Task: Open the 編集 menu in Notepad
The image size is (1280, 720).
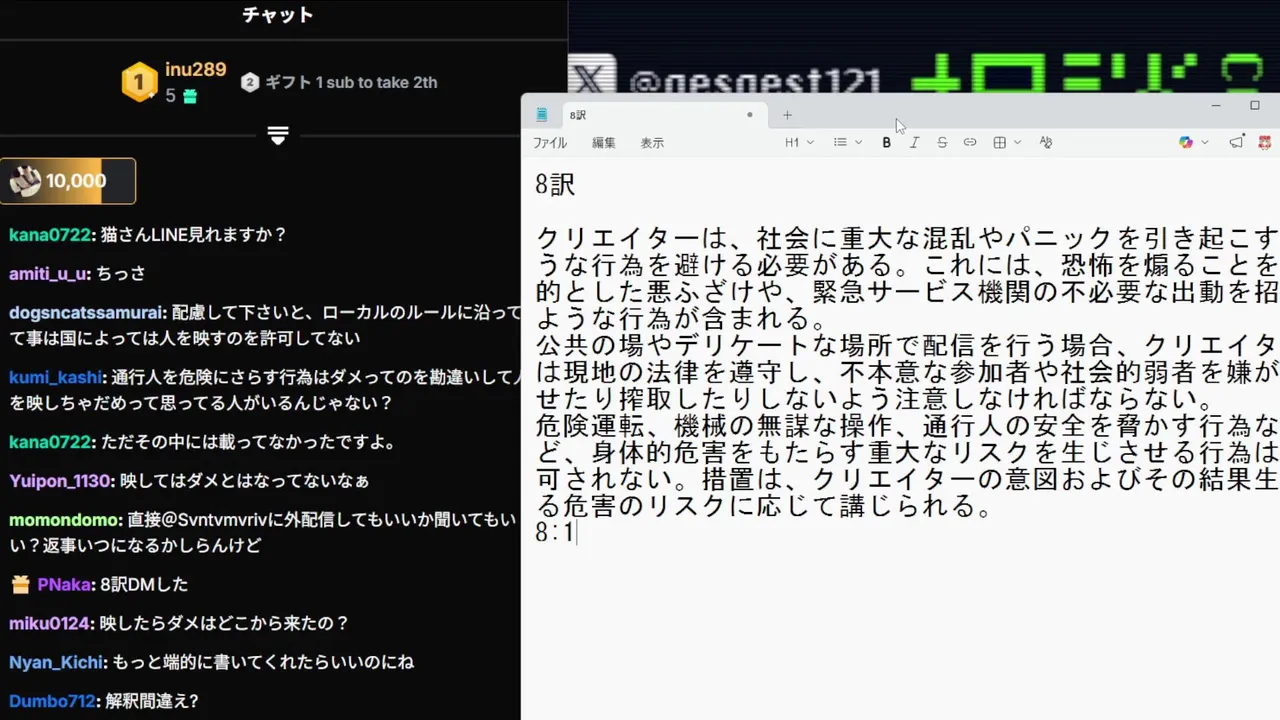Action: tap(603, 143)
